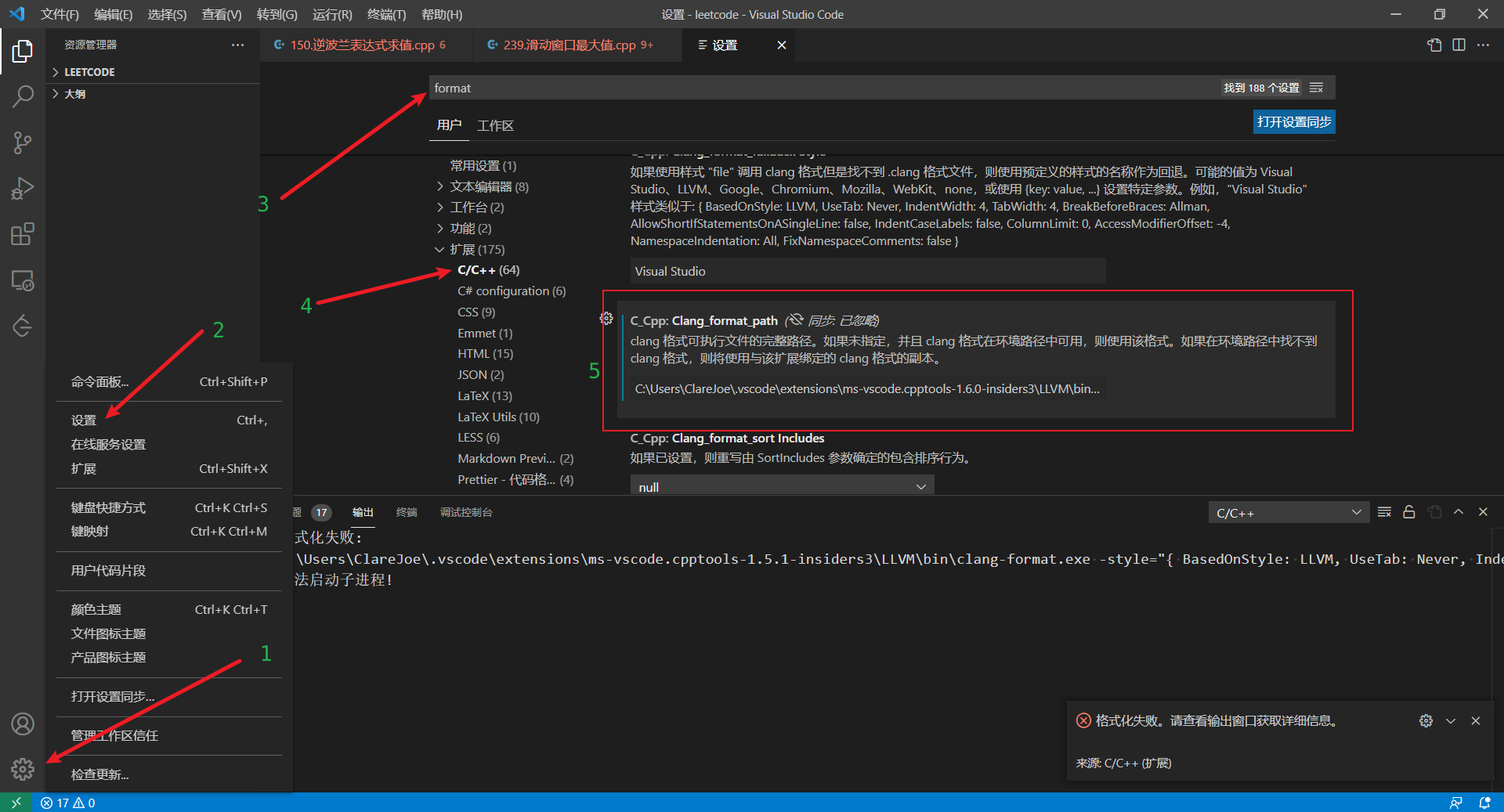Open the explorer panel more actions ellipsis
This screenshot has height=812, width=1504.
click(x=237, y=45)
